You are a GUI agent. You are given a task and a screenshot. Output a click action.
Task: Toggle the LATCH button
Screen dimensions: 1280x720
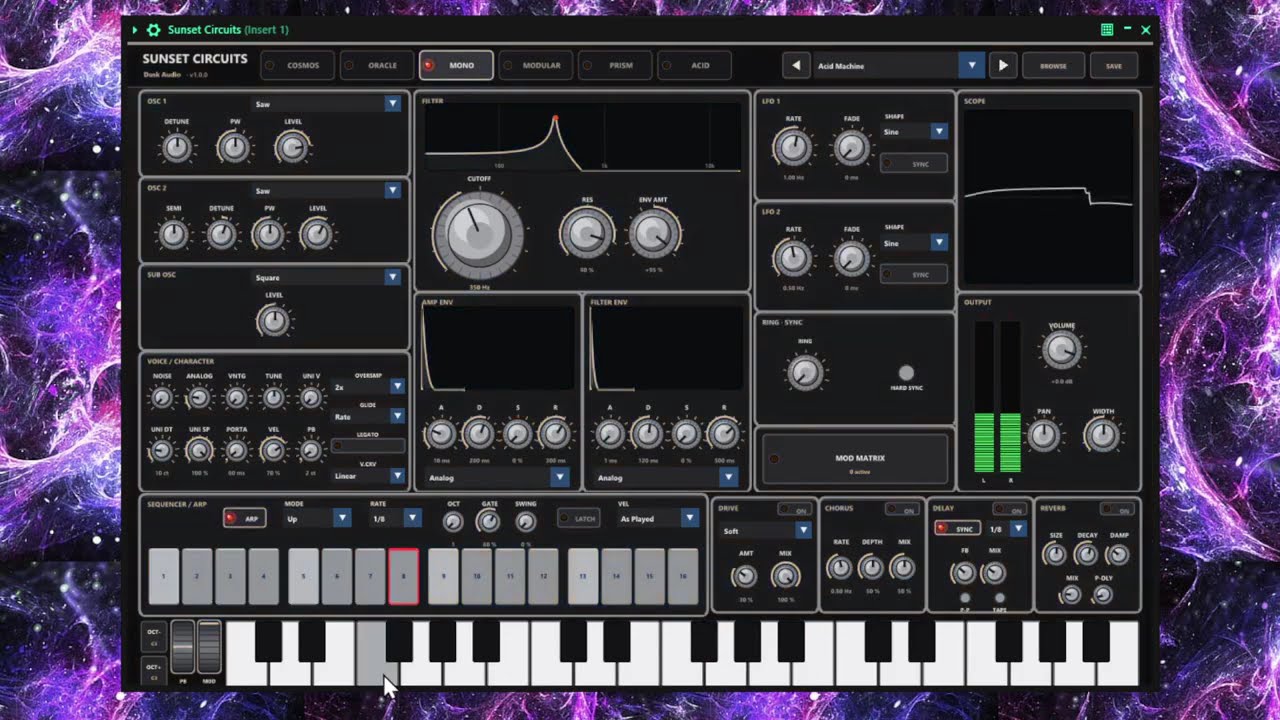coord(578,518)
